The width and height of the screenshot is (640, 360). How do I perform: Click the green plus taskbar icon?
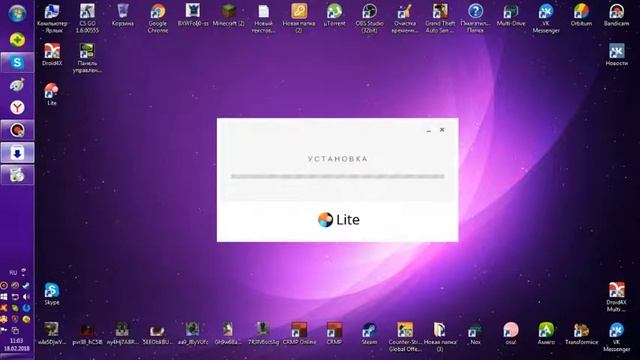(17, 40)
